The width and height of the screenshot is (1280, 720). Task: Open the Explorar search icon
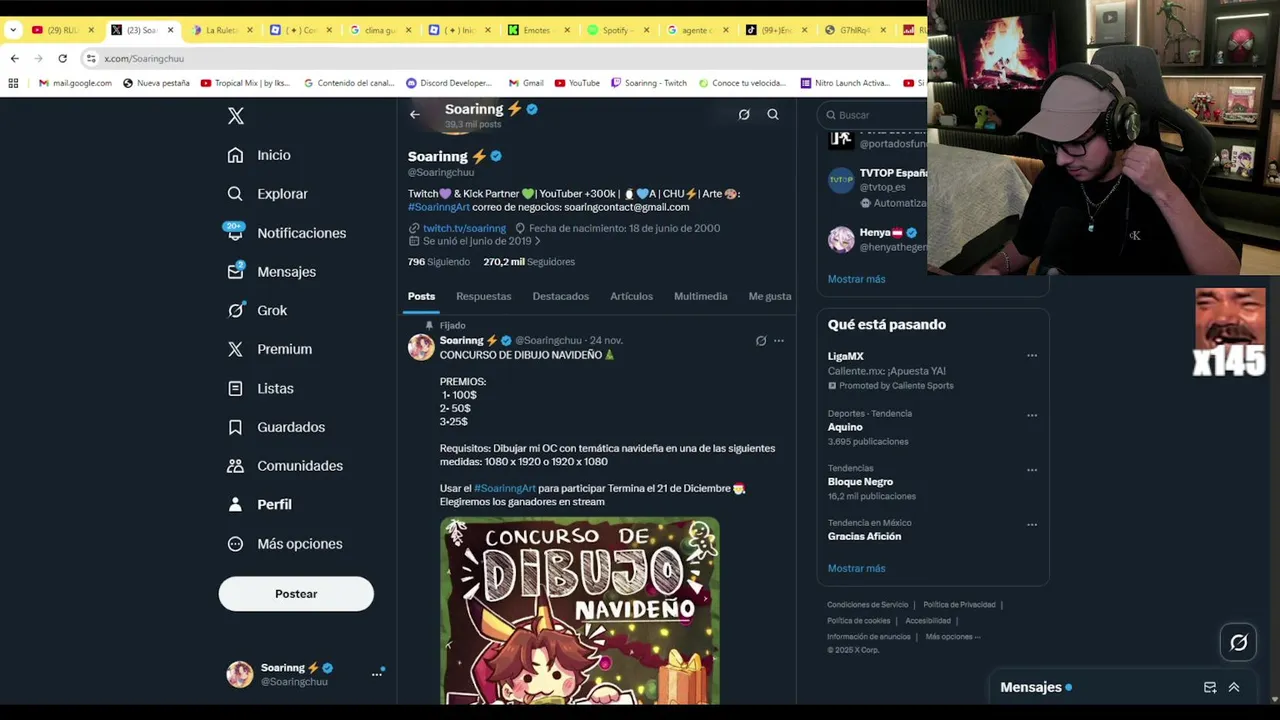pos(235,194)
